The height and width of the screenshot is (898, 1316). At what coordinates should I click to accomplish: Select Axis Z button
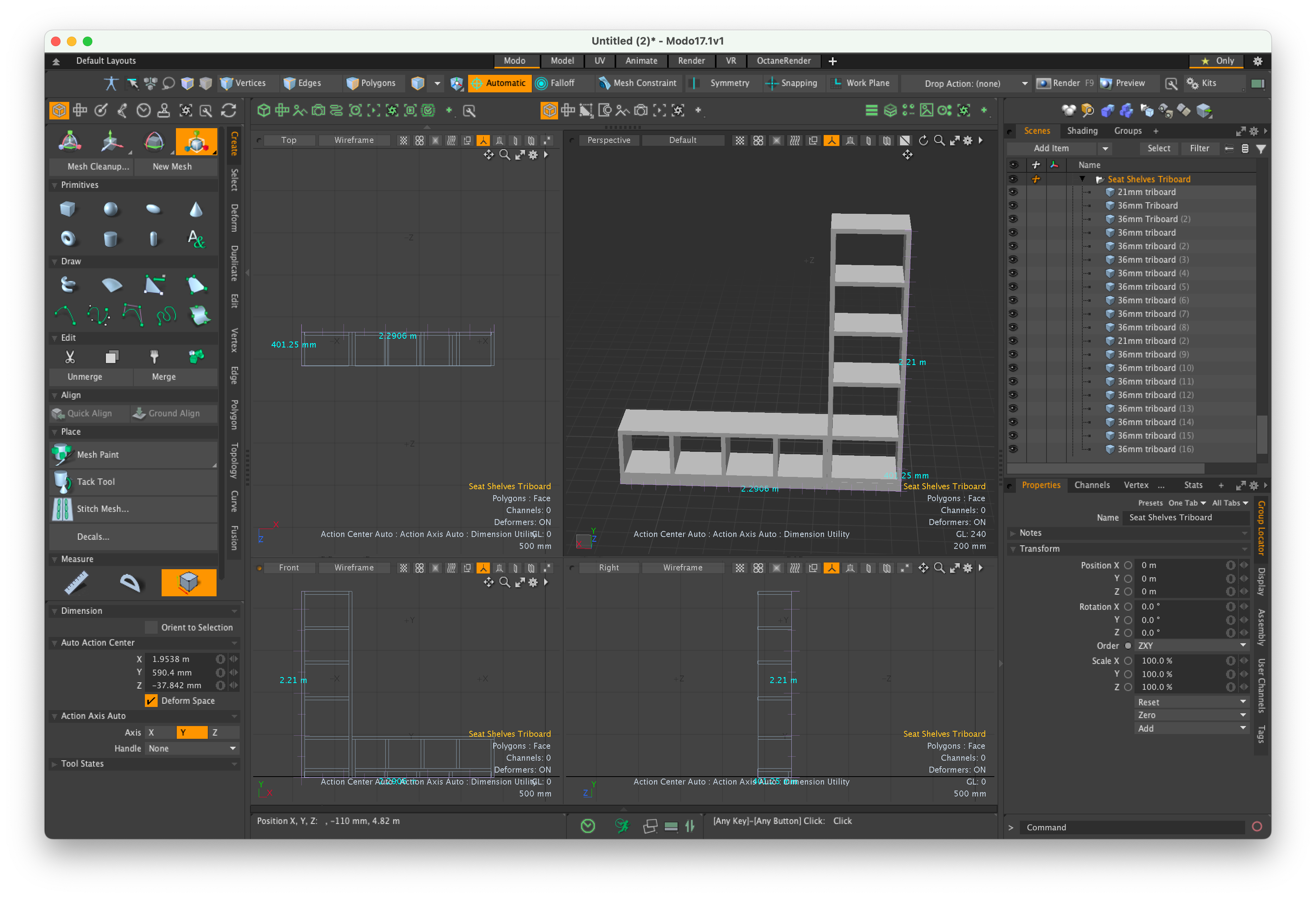224,733
